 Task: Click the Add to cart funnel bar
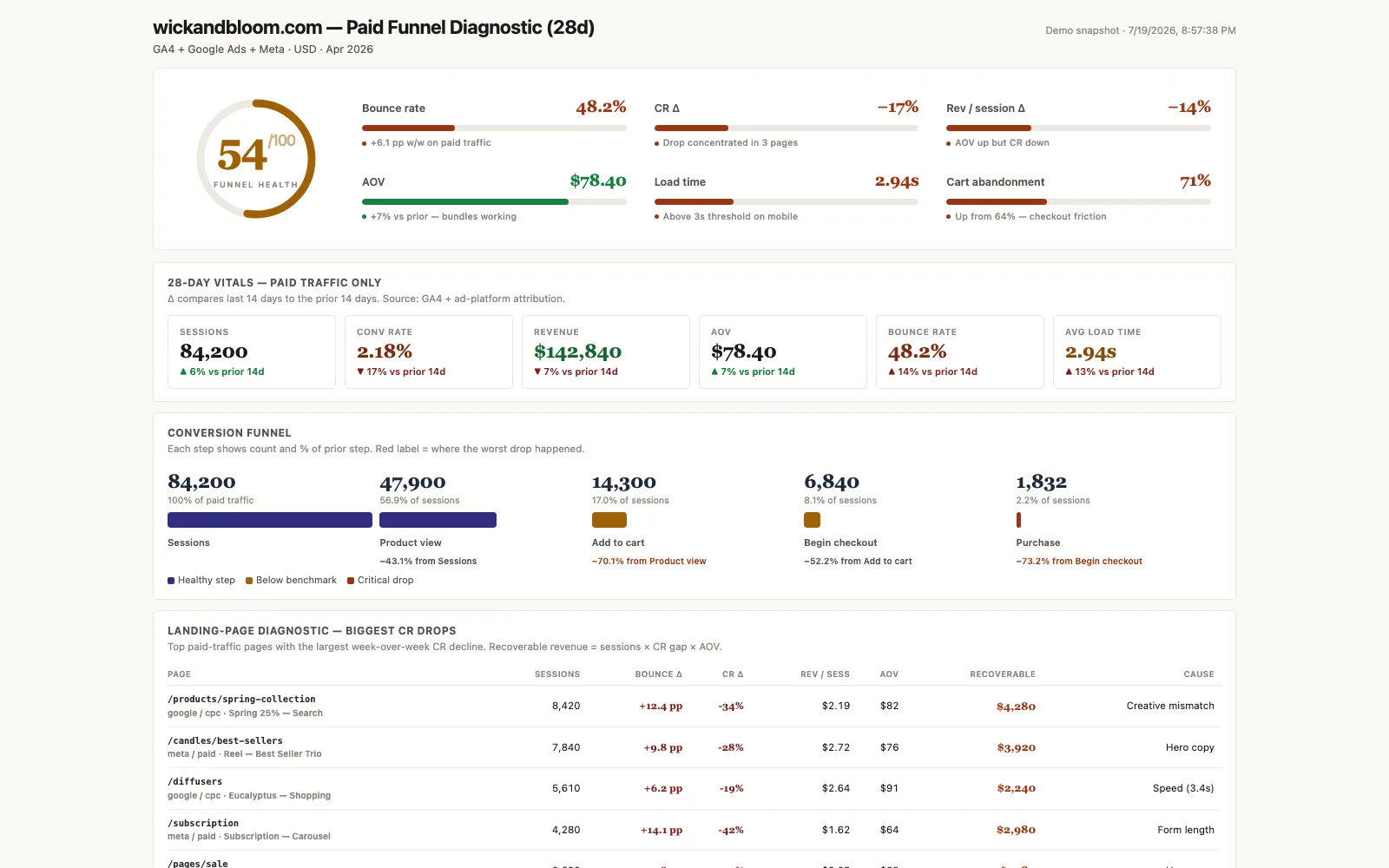pyautogui.click(x=609, y=520)
